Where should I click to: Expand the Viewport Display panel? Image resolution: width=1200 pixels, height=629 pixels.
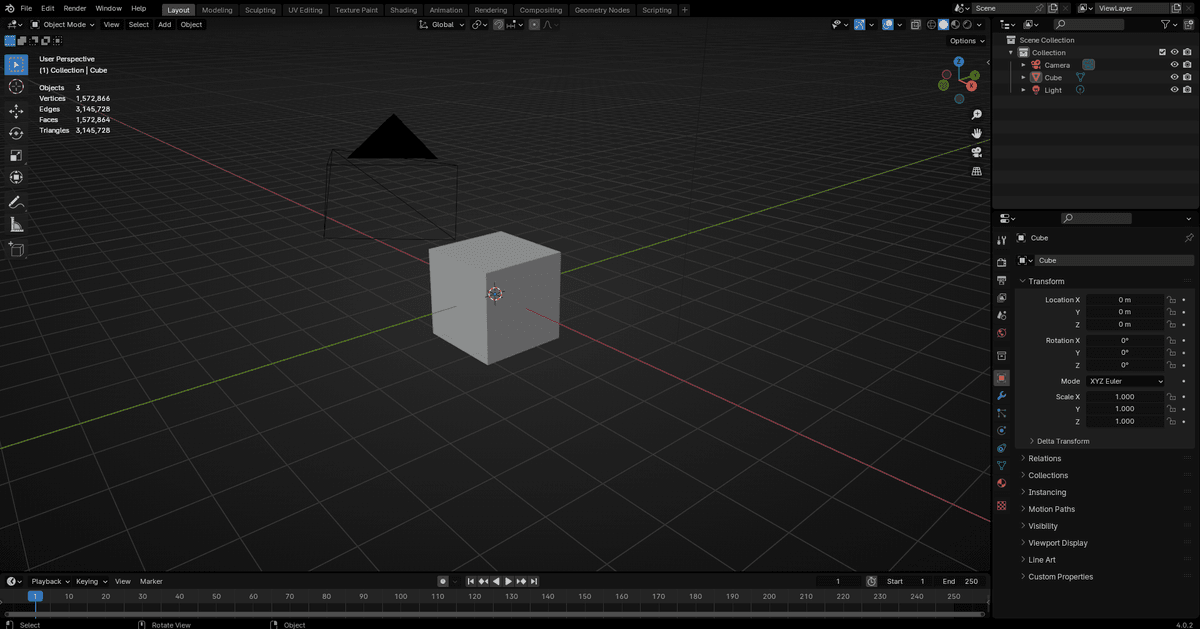click(1057, 543)
